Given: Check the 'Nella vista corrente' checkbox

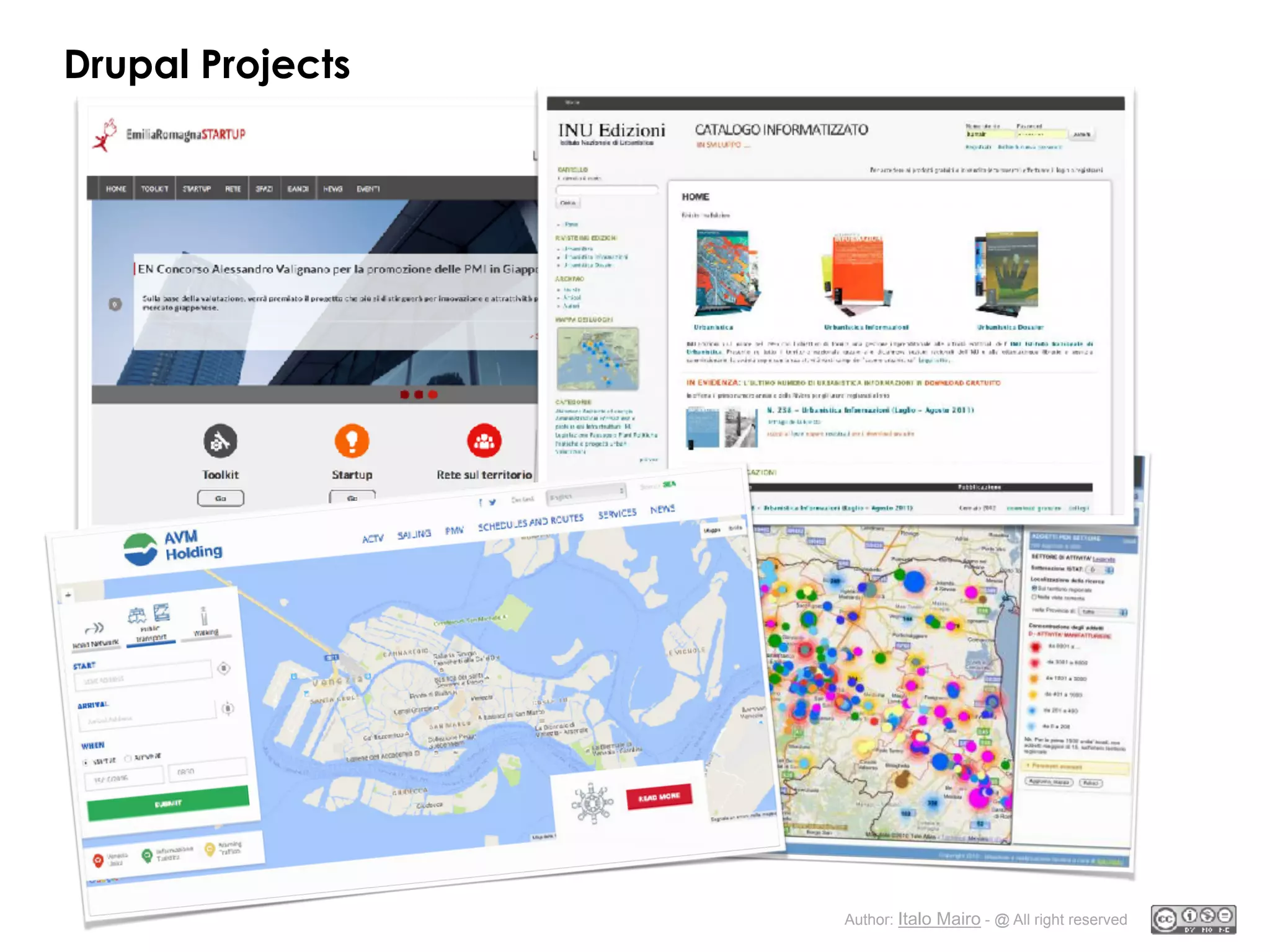Looking at the screenshot, I should coord(1034,597).
